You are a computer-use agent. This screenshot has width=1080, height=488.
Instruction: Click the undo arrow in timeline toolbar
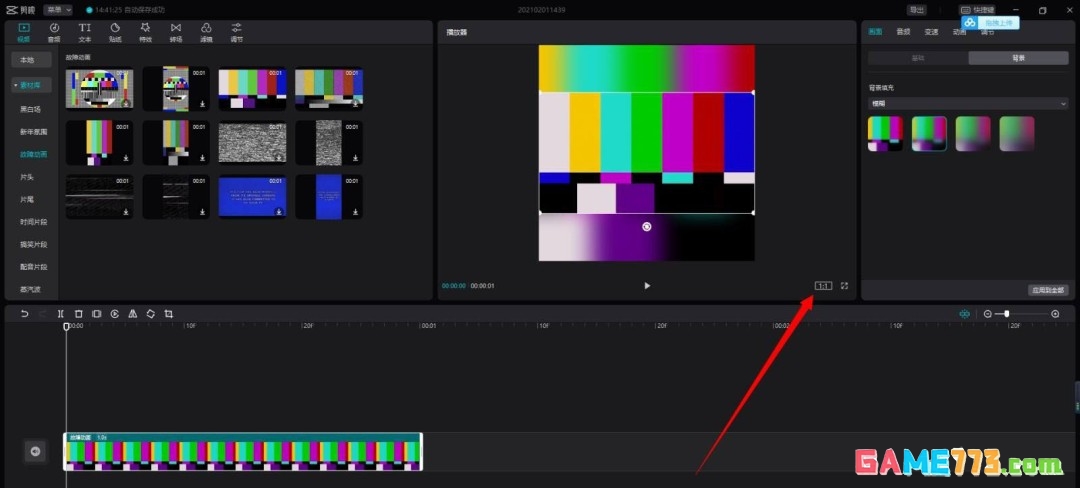tap(24, 313)
